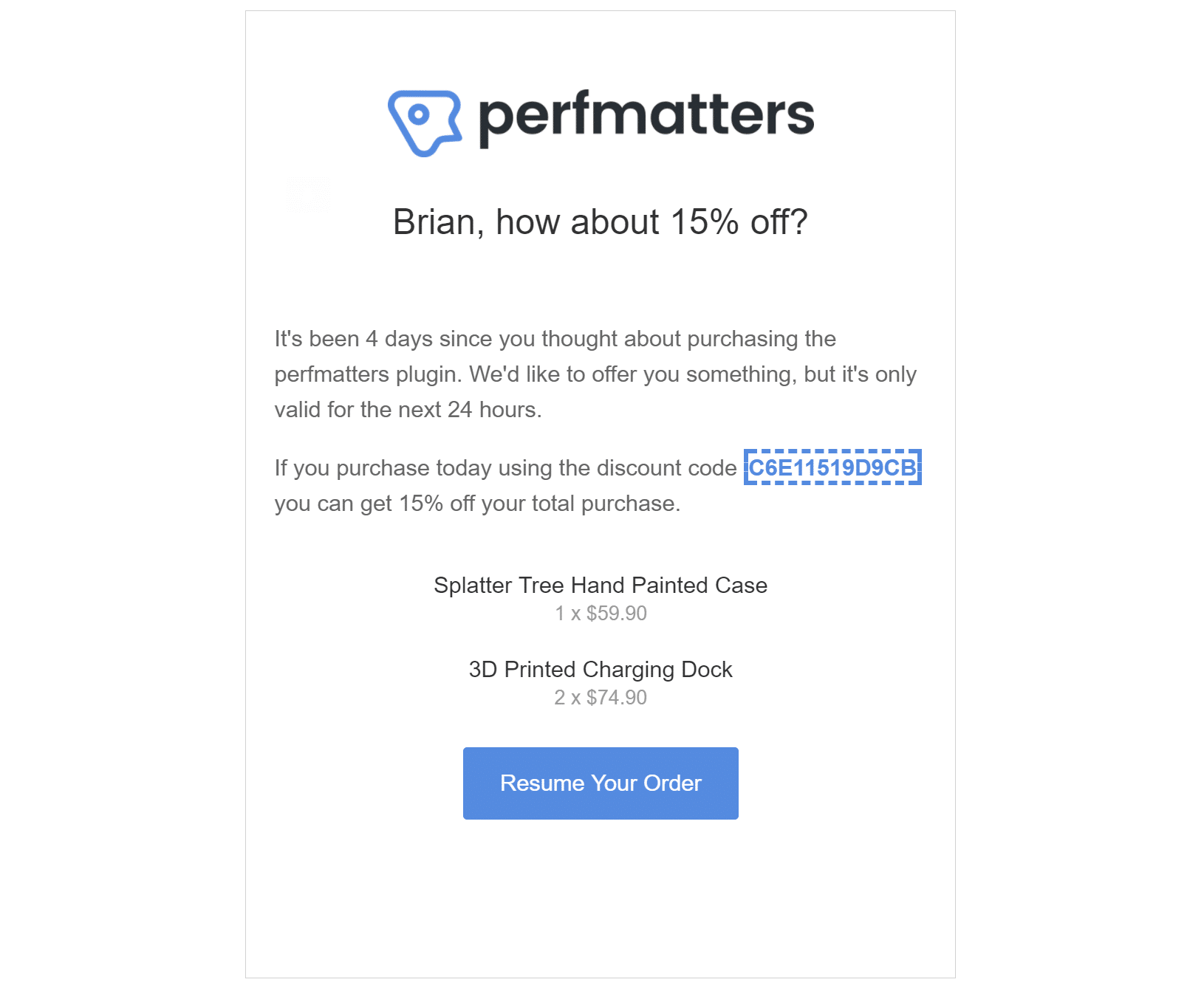Click the 'valid for the next 24 hours' line

(408, 410)
